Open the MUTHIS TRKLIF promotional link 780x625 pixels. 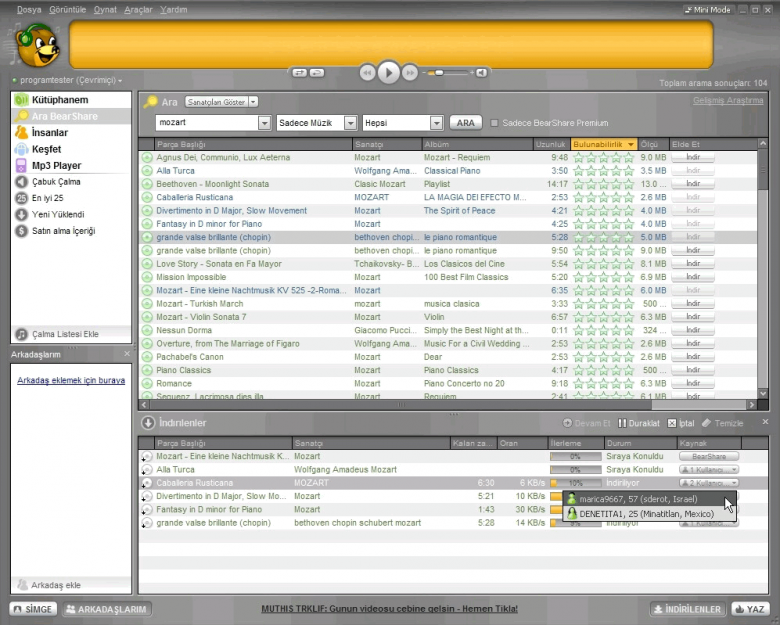(x=390, y=609)
